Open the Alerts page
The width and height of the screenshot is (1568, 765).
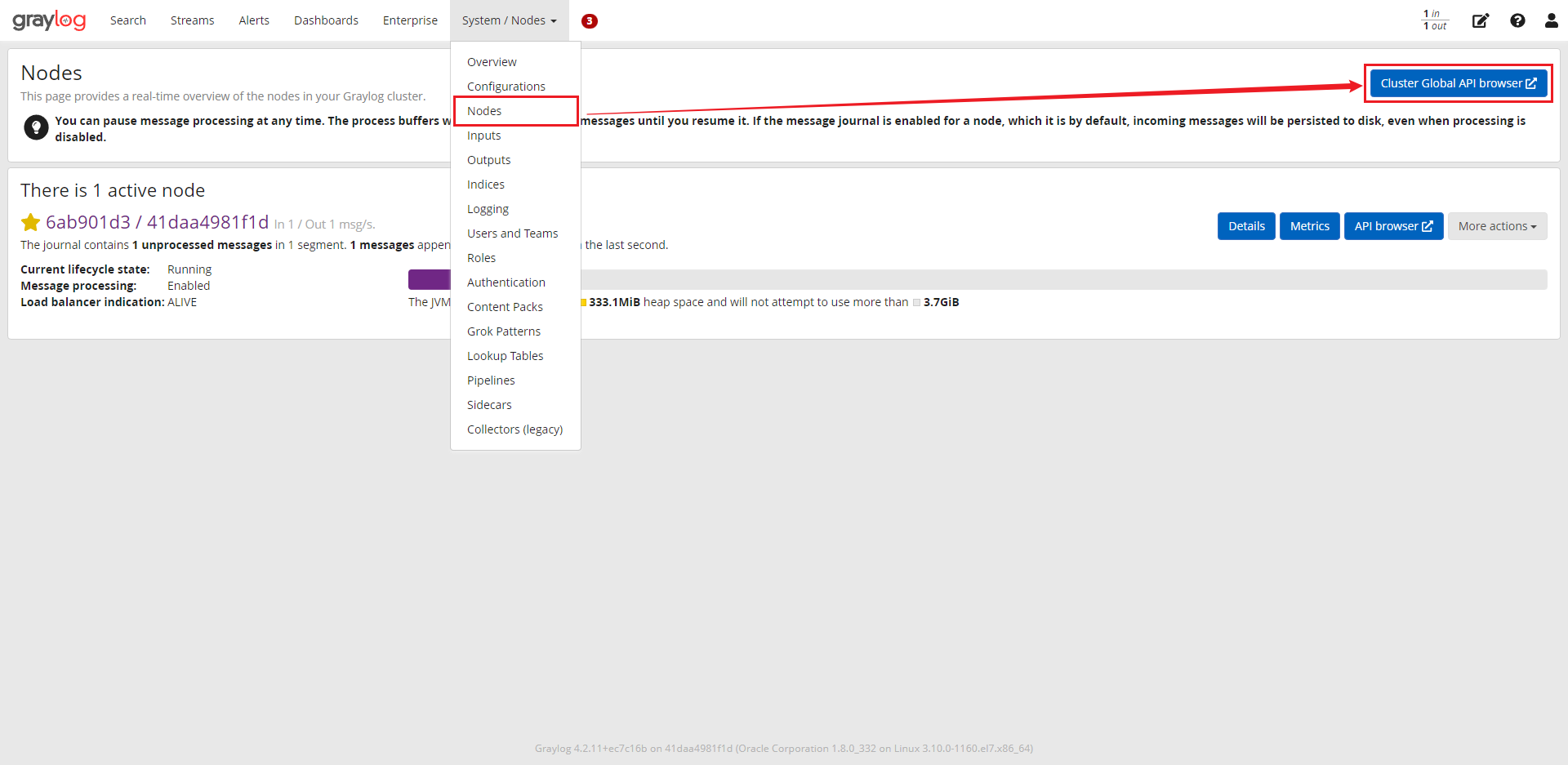coord(254,20)
